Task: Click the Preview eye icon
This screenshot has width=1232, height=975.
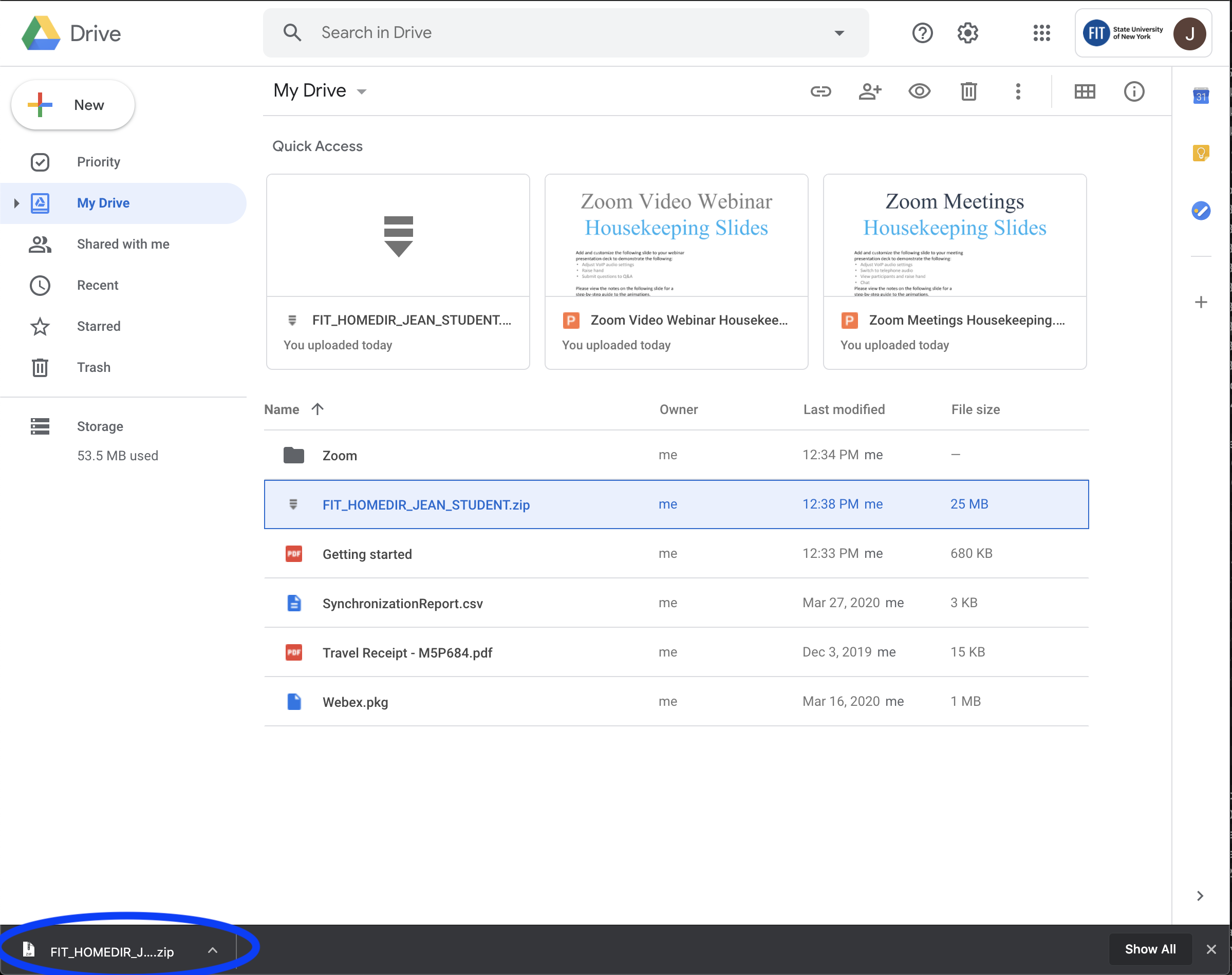Action: click(x=919, y=91)
